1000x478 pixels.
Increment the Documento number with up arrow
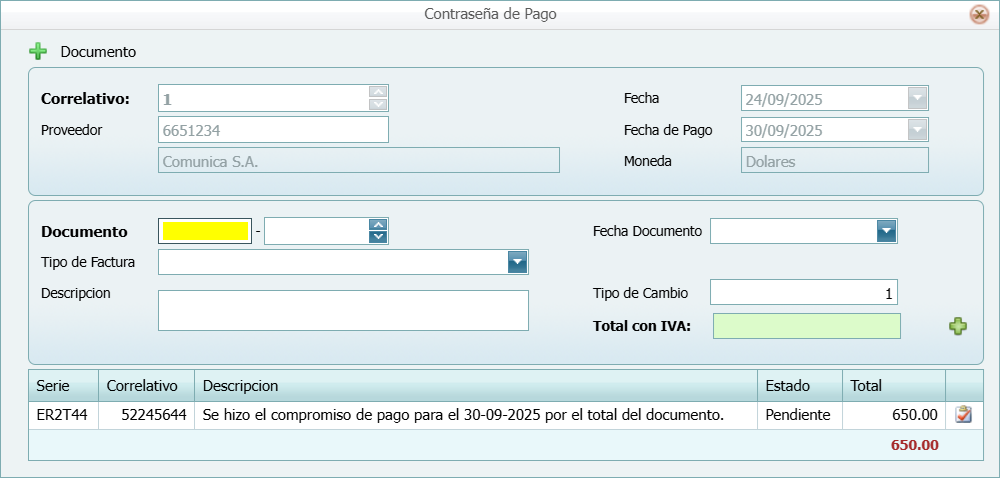pos(378,224)
